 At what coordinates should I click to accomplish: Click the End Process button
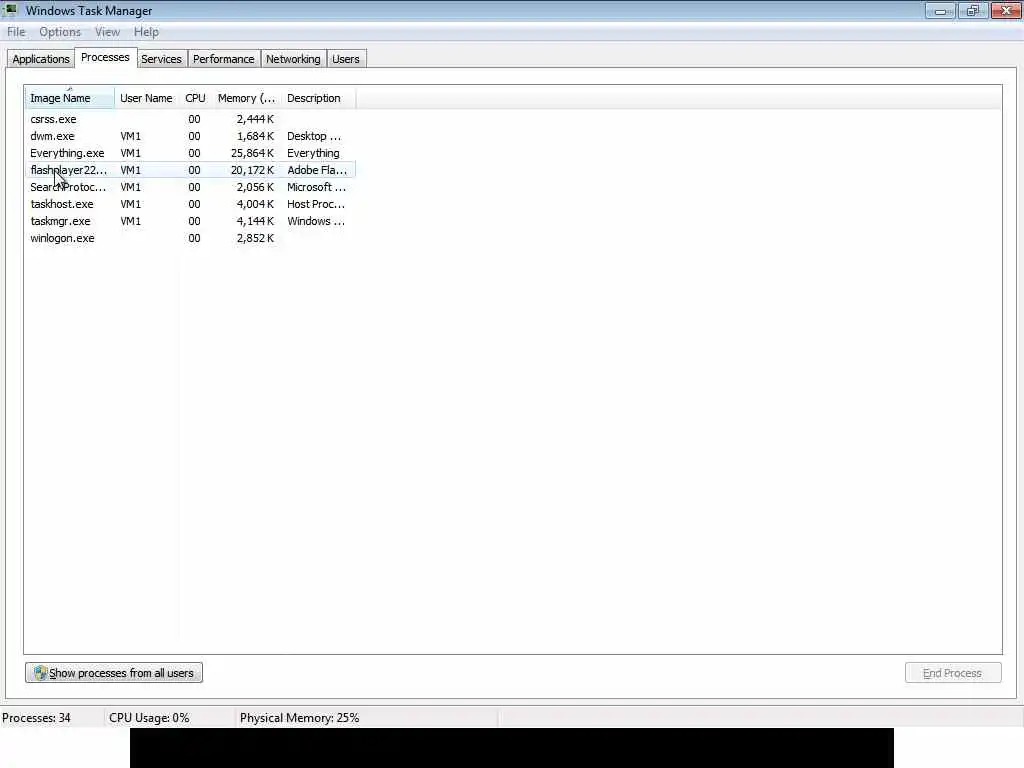[x=953, y=673]
